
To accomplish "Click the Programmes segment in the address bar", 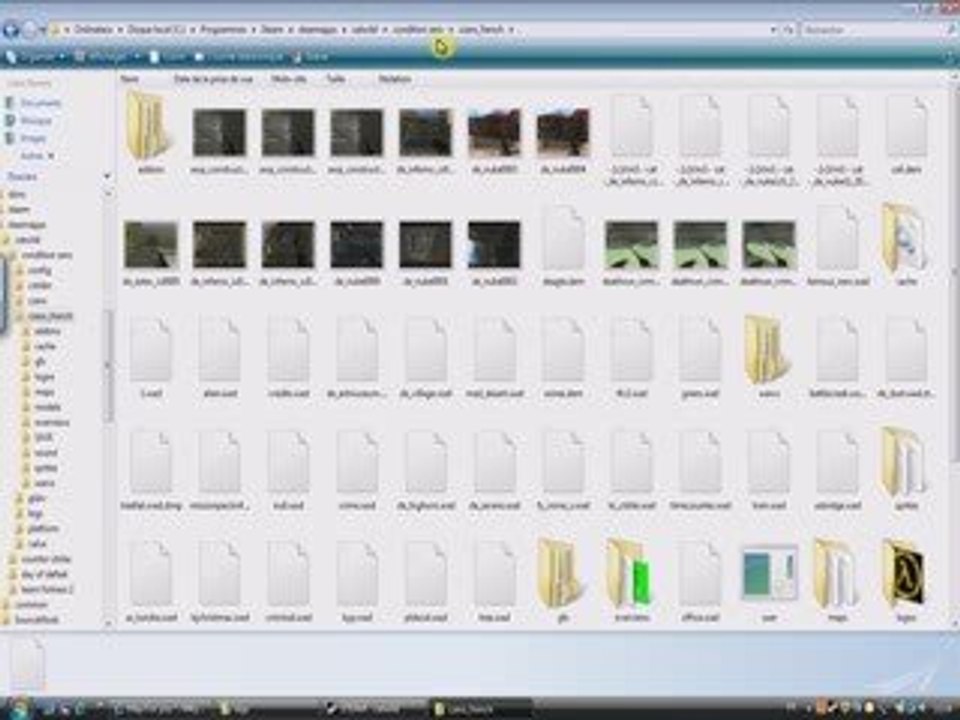I will (x=223, y=29).
